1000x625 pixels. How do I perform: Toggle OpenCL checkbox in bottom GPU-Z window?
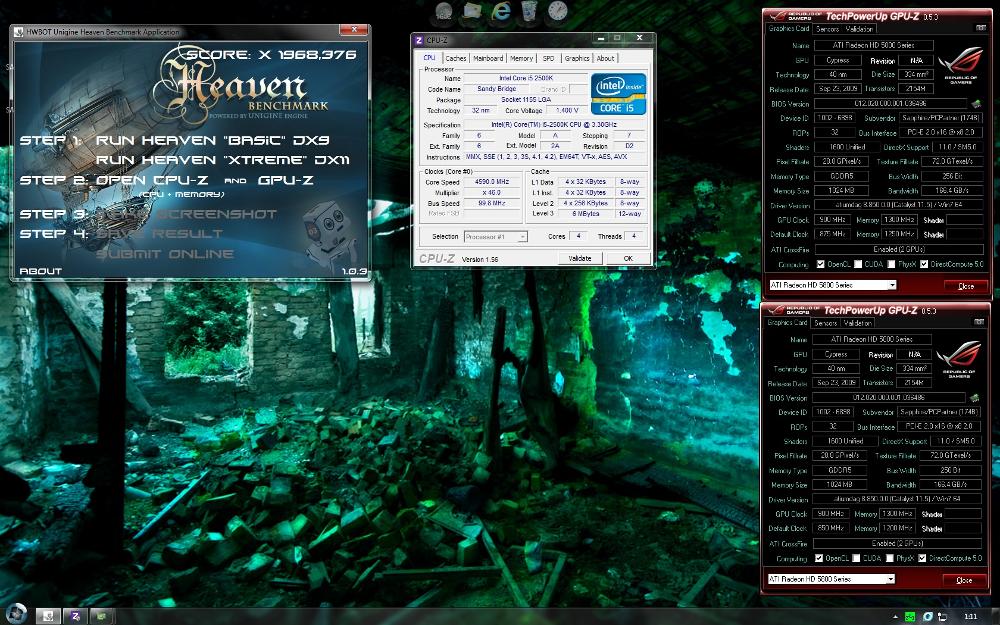(819, 558)
